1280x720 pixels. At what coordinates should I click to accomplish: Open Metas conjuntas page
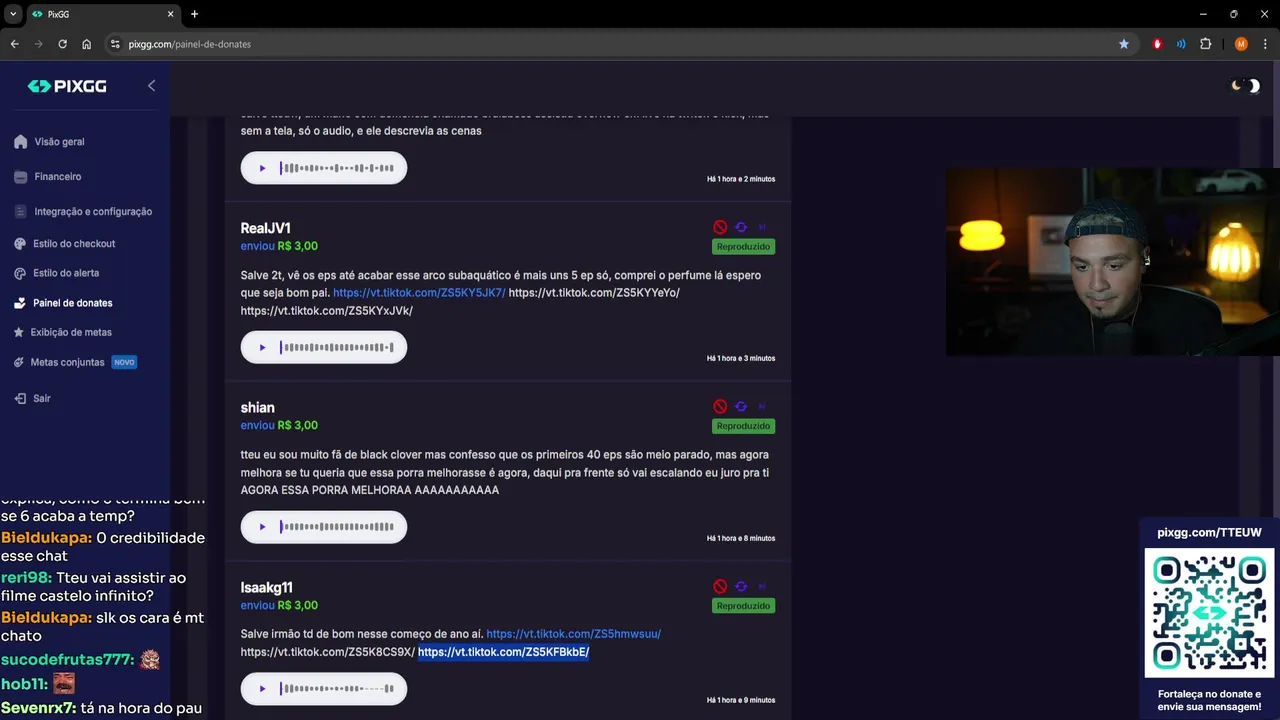tap(67, 362)
